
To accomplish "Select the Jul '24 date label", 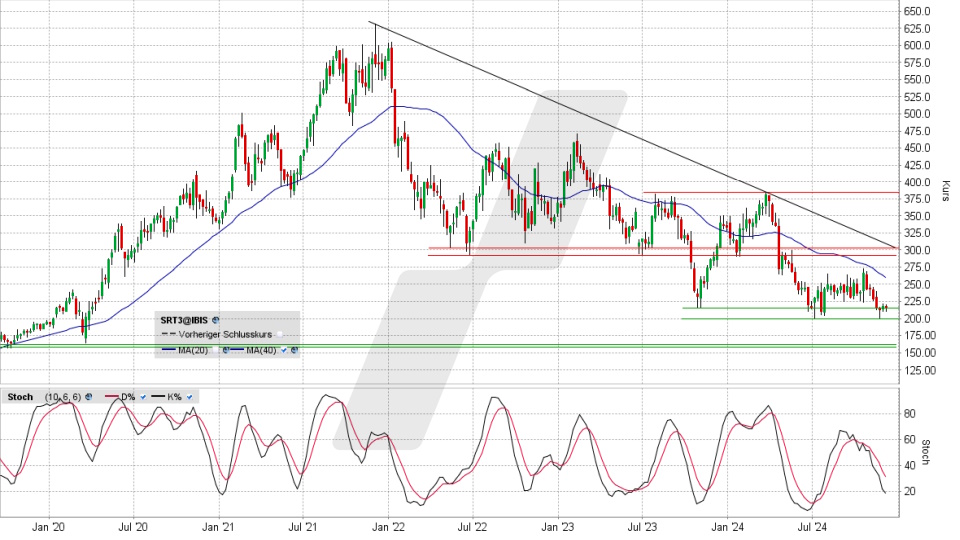I will (x=812, y=527).
